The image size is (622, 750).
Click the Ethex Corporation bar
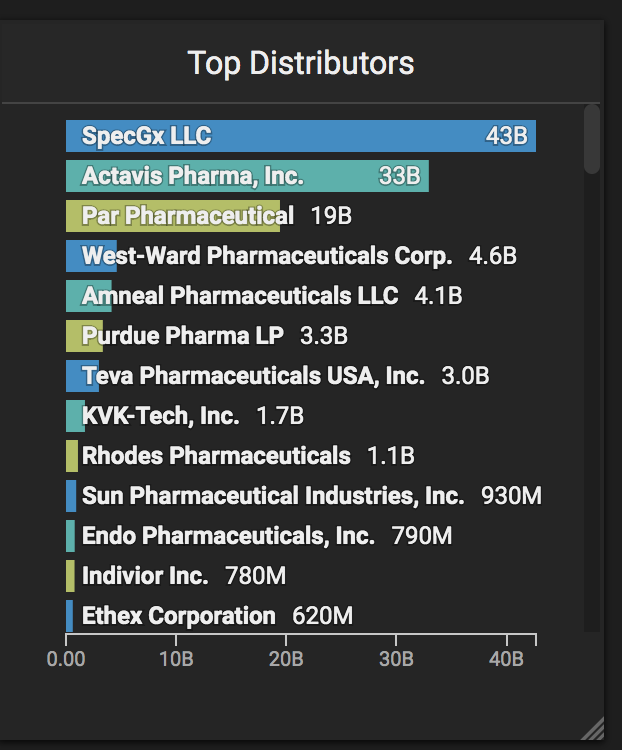pyautogui.click(x=69, y=616)
